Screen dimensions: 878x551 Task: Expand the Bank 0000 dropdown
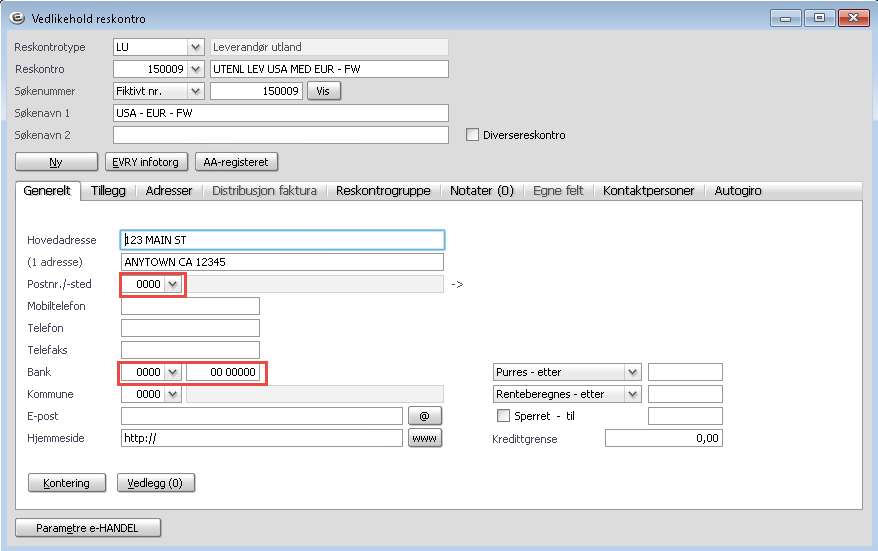[x=173, y=372]
